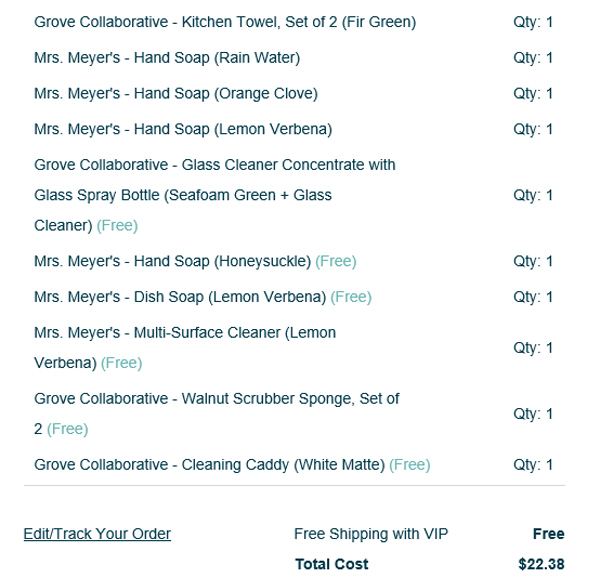Select Walnut Scrubber Sponge item text
Screen dimensions: 600x578
coord(217,414)
